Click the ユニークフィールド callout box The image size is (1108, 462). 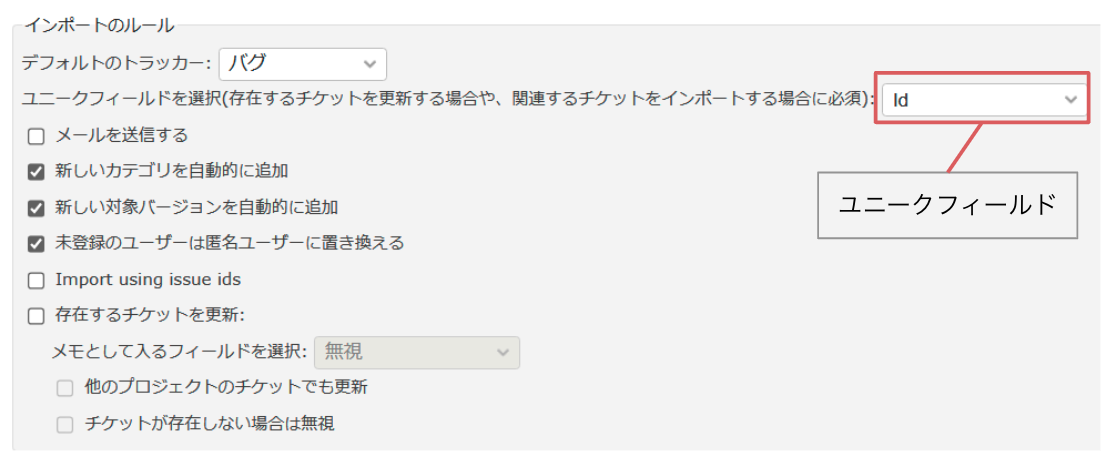(x=947, y=205)
